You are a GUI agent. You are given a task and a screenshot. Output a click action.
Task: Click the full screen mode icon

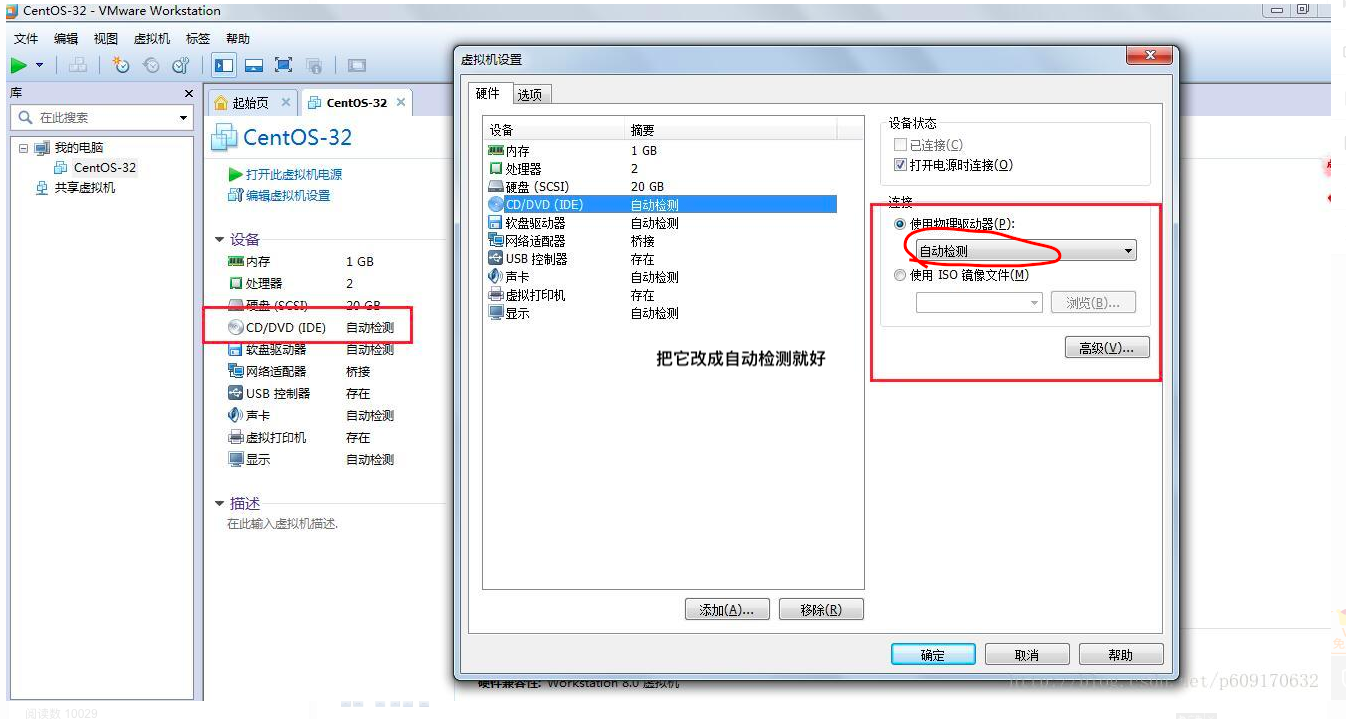tap(283, 65)
